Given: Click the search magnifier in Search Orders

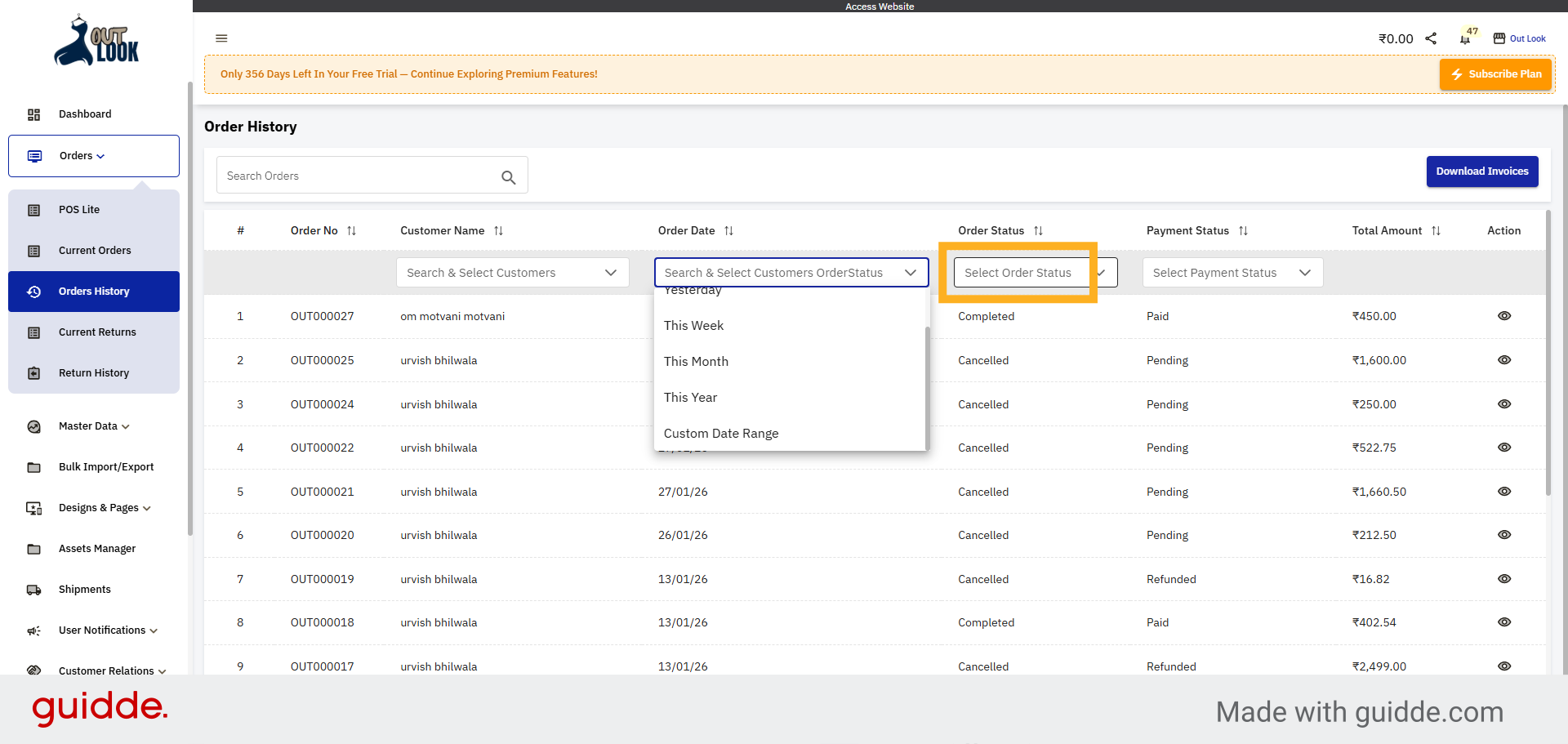Looking at the screenshot, I should coord(508,176).
